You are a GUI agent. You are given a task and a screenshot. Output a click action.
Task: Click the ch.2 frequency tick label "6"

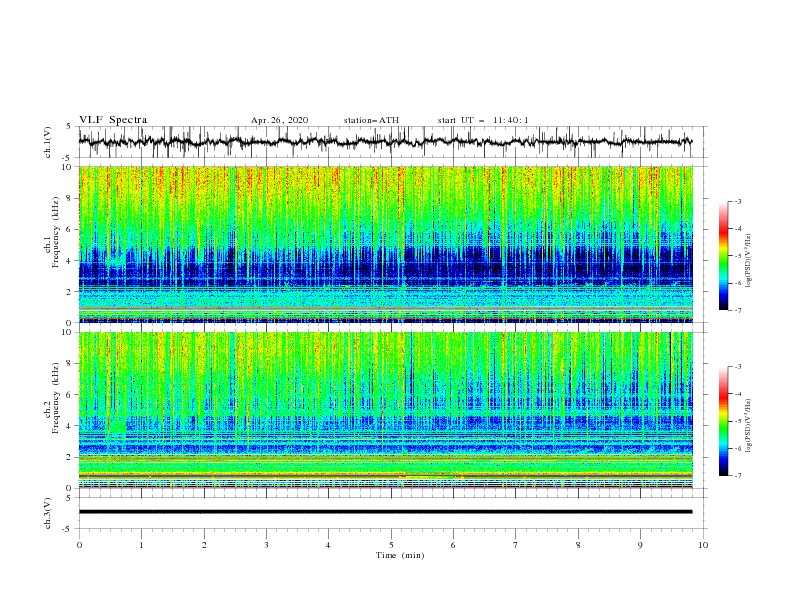[71, 395]
